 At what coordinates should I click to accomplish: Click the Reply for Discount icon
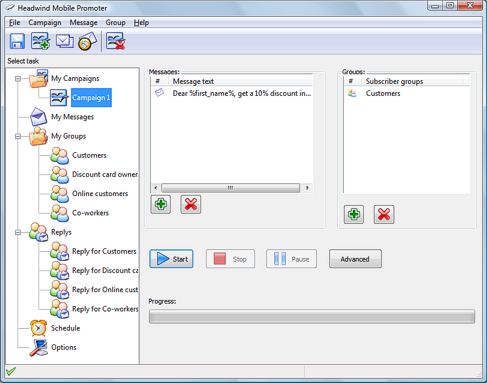60,270
